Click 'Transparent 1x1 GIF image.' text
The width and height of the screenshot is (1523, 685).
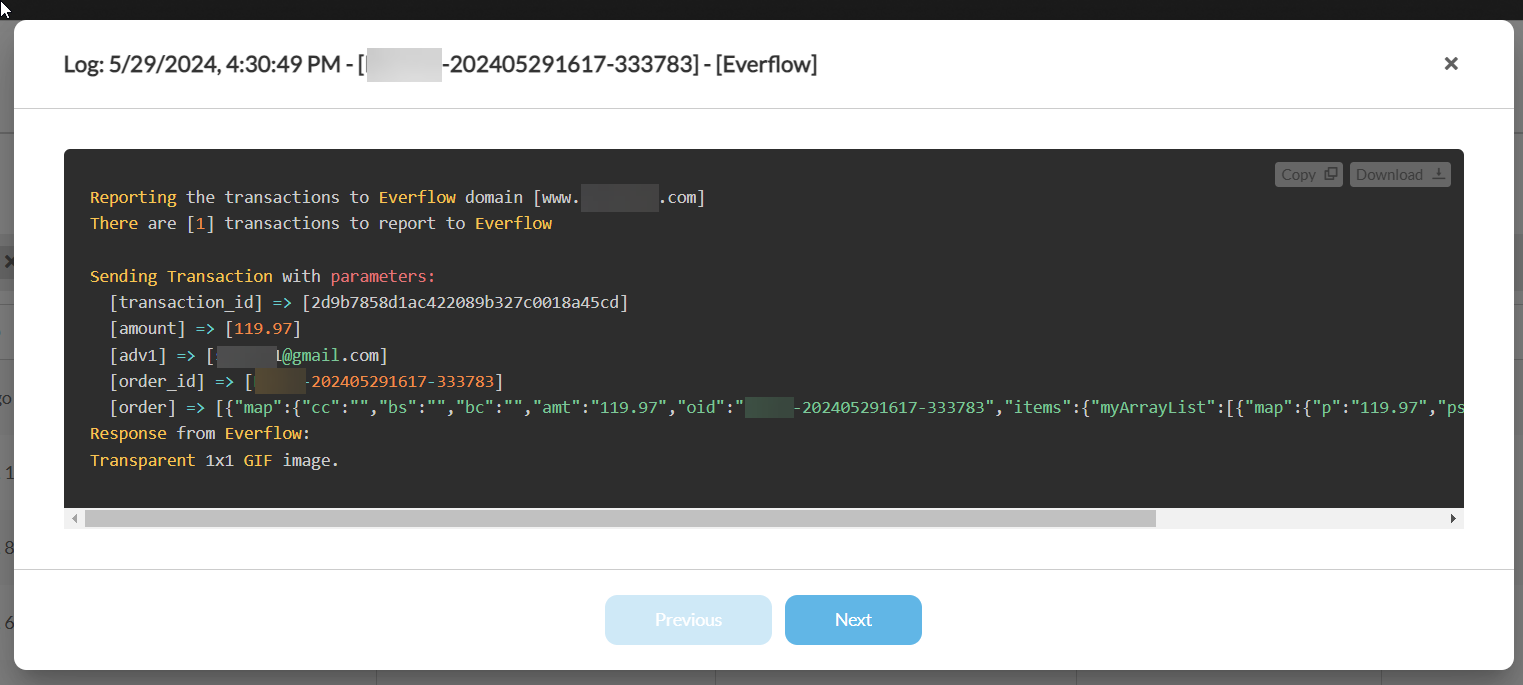tap(214, 460)
